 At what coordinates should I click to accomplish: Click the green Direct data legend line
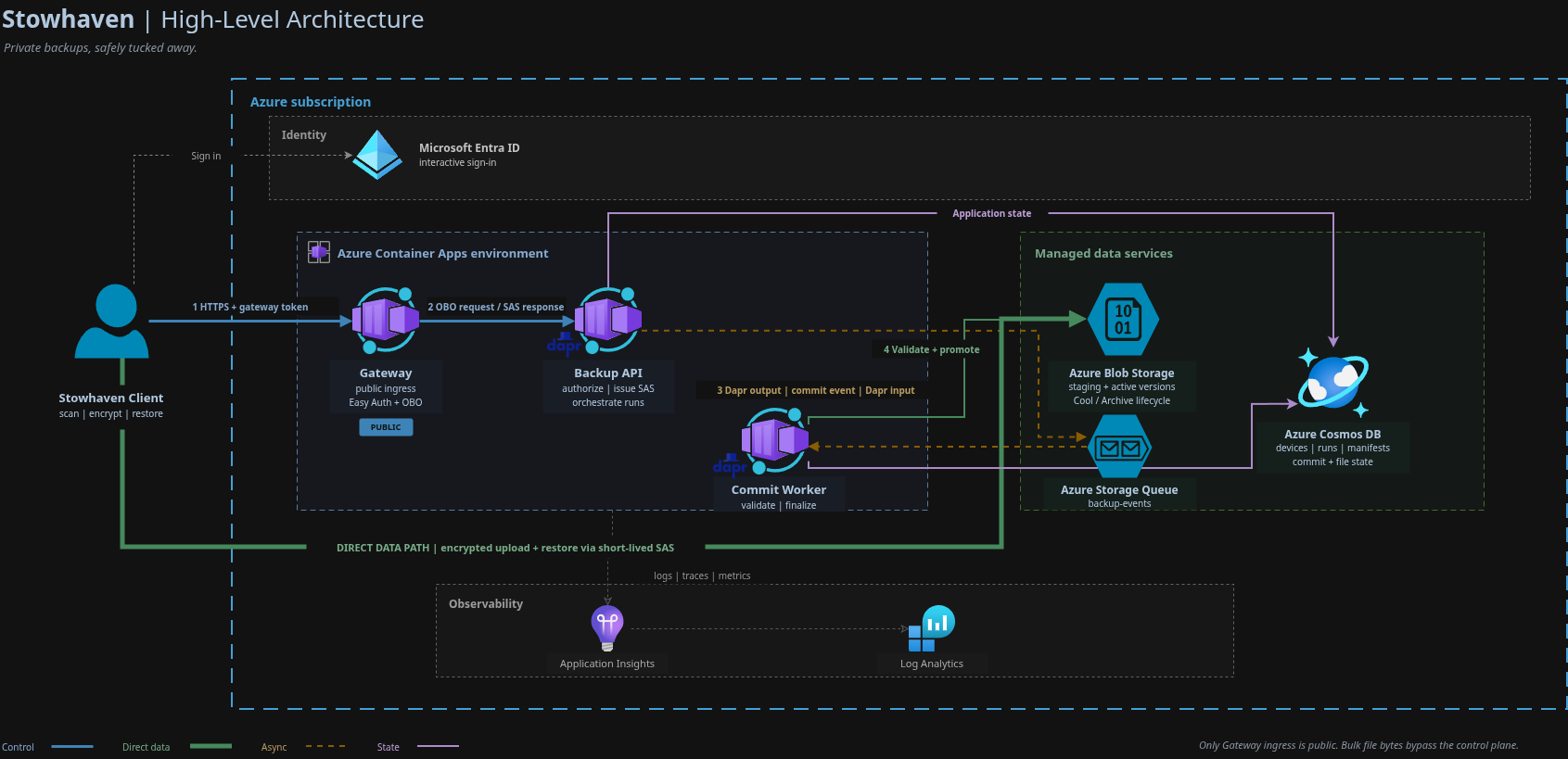[x=210, y=746]
